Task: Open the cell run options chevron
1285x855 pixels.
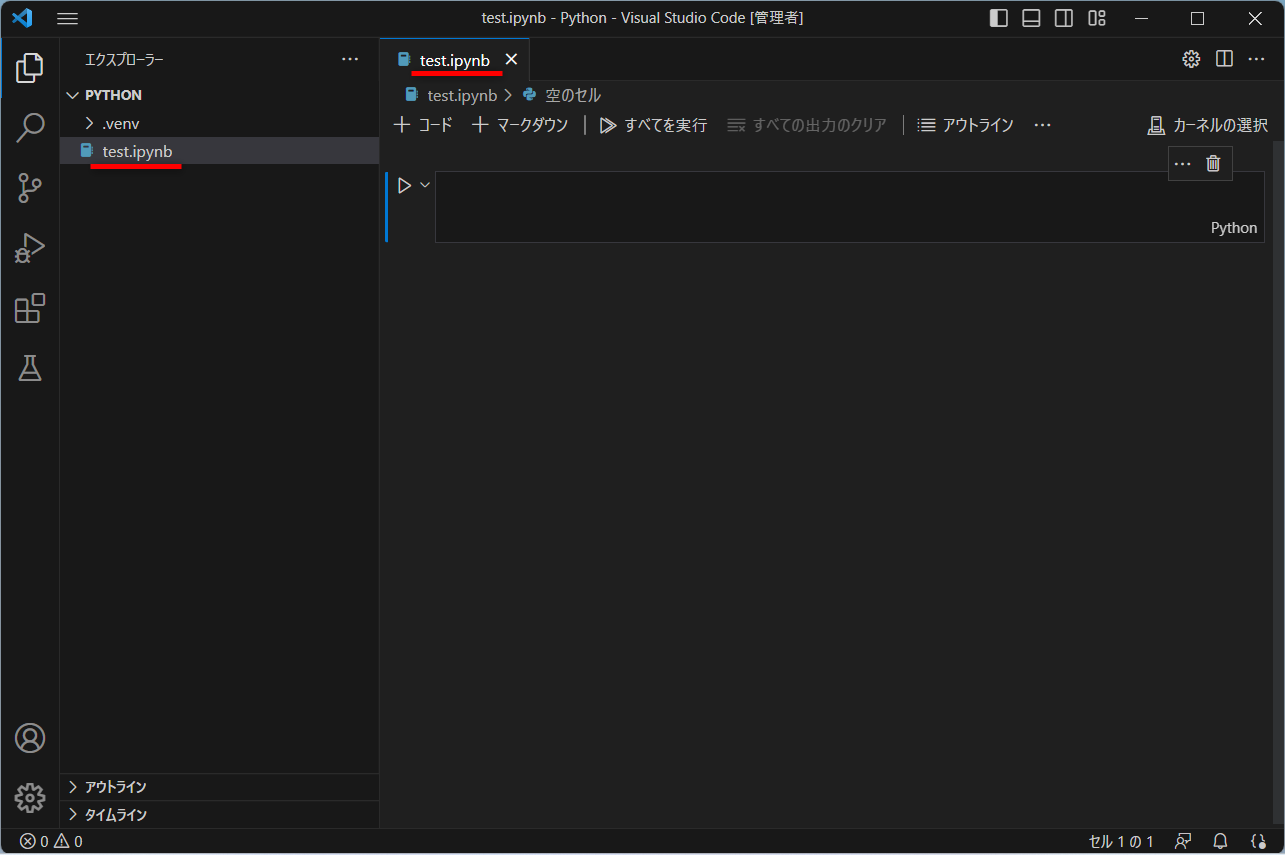Action: (423, 184)
